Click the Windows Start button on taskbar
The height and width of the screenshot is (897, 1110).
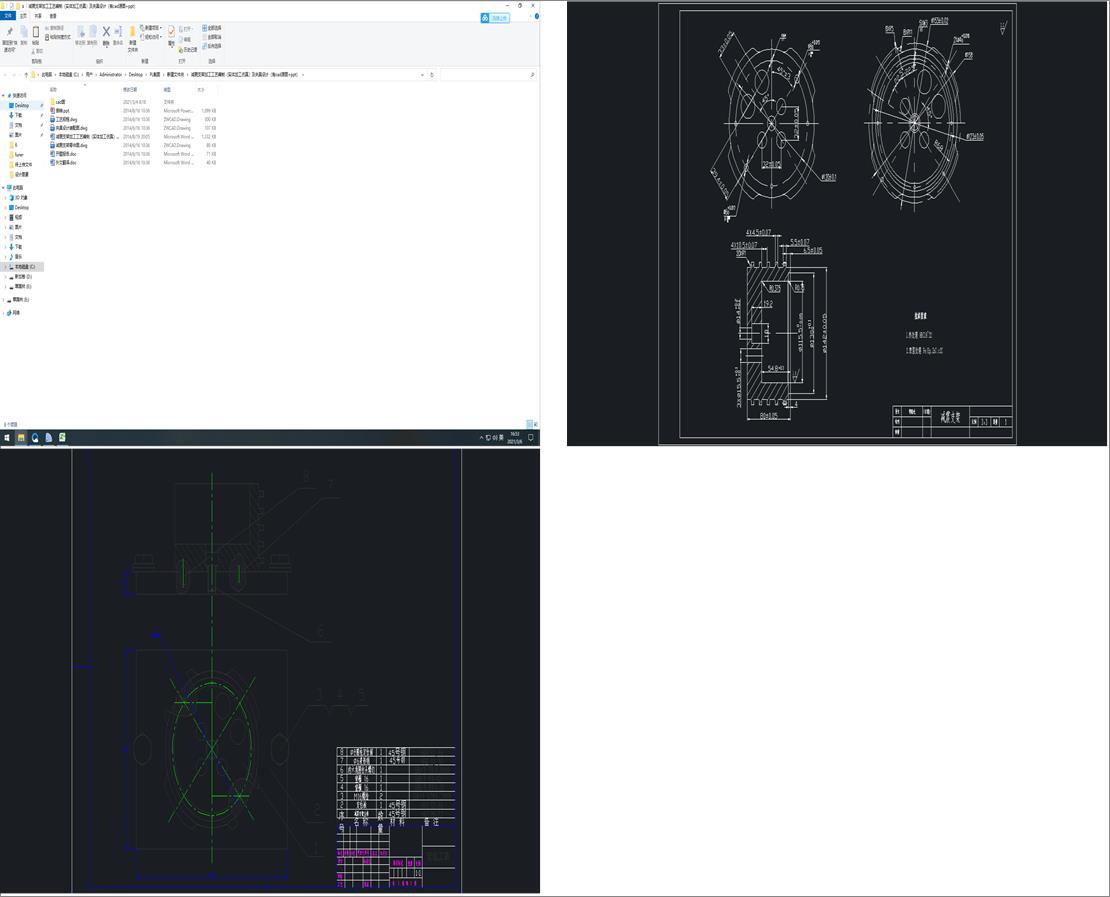pos(7,437)
